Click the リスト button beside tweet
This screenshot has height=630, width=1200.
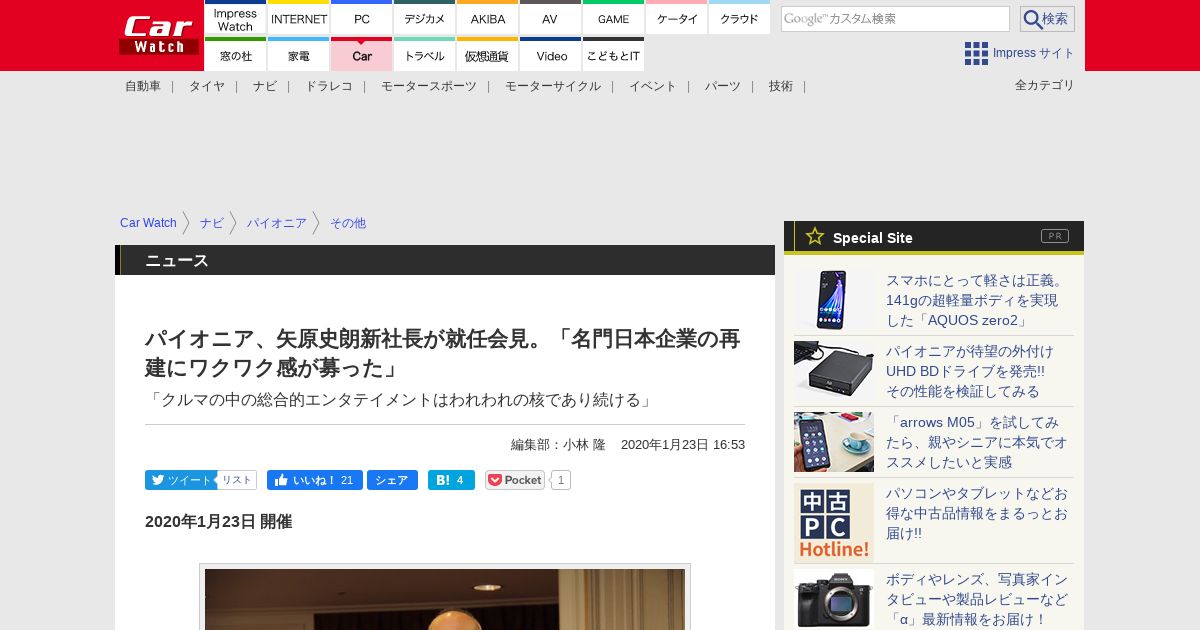[x=237, y=480]
